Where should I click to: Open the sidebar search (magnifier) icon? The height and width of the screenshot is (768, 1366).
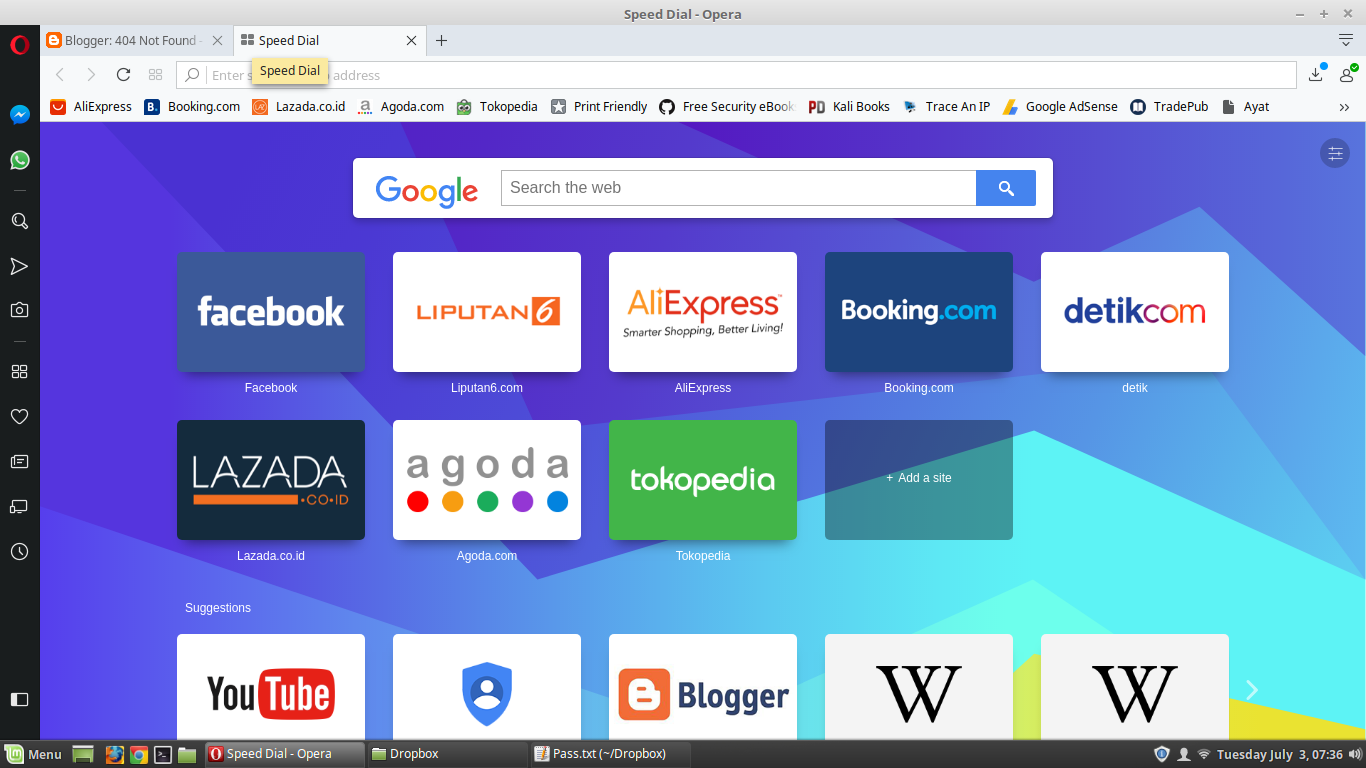point(19,221)
